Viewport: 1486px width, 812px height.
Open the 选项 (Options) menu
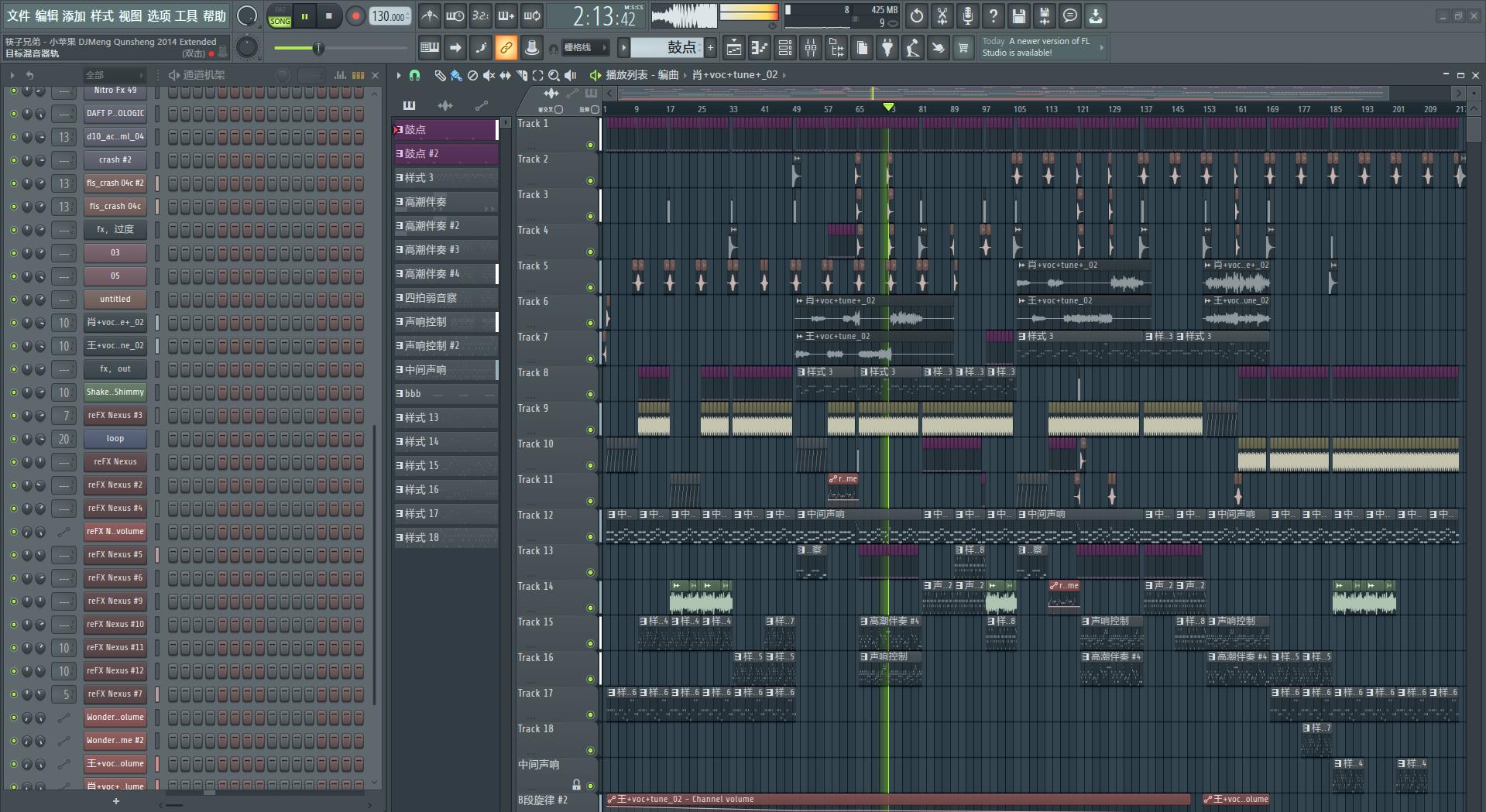pyautogui.click(x=159, y=15)
